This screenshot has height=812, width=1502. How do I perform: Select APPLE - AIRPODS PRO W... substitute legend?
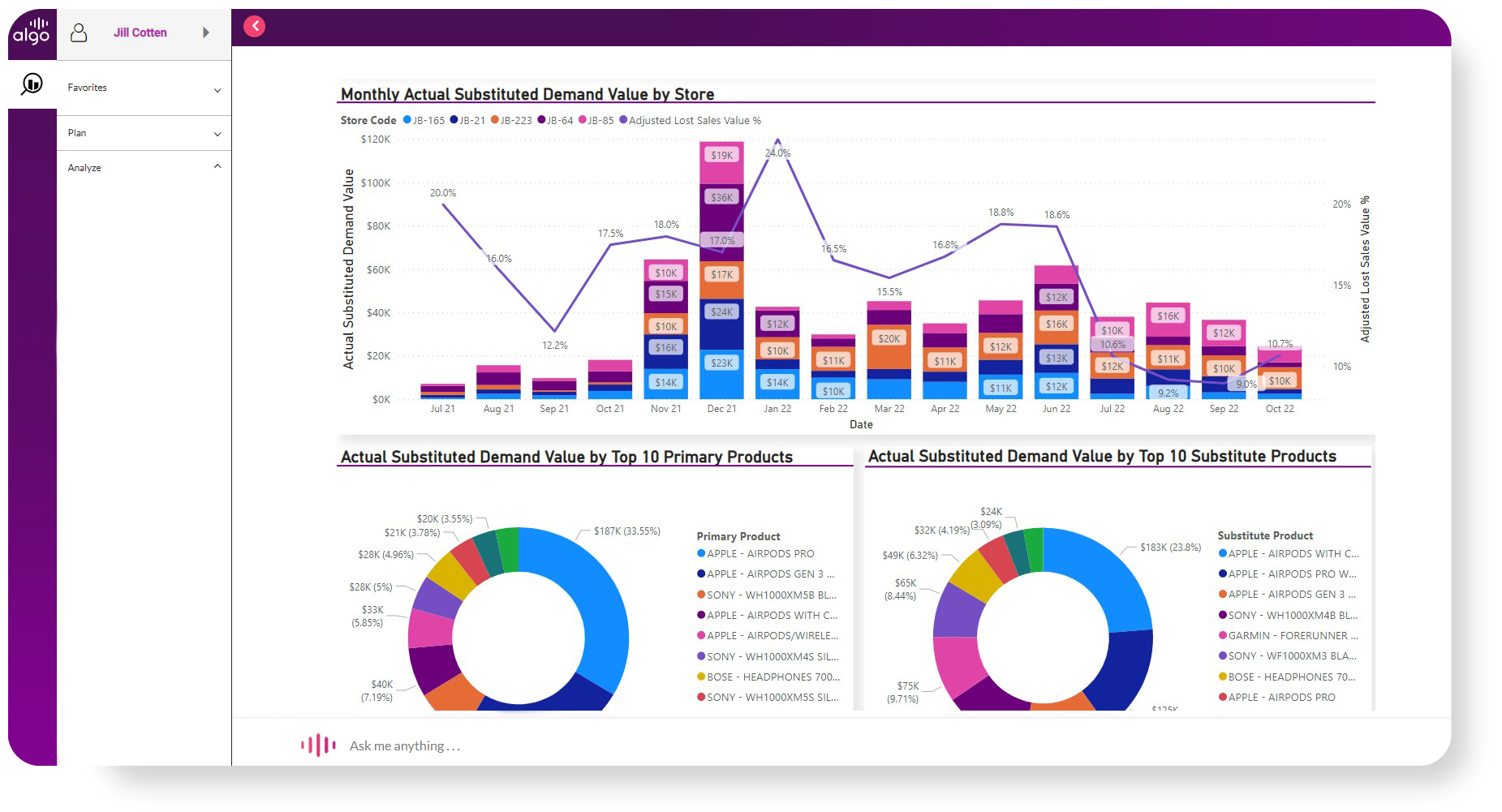point(1288,574)
